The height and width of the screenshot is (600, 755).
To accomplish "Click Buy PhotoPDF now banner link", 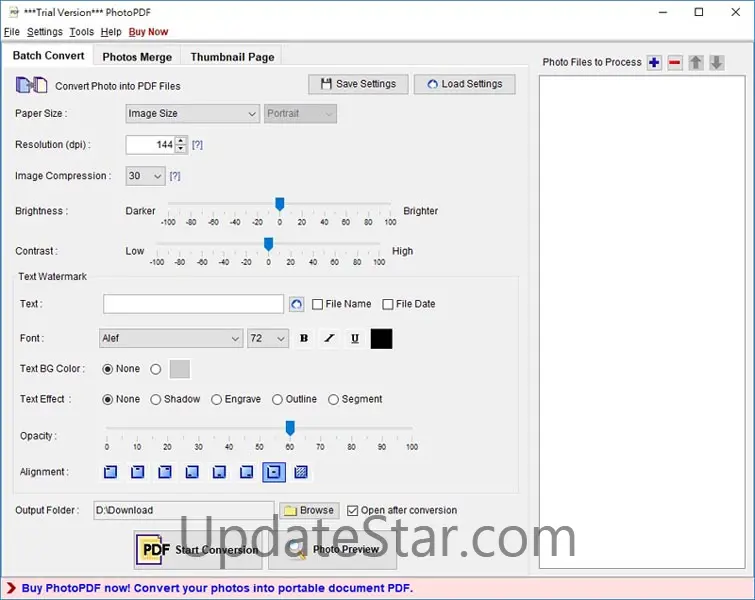I will (x=217, y=588).
